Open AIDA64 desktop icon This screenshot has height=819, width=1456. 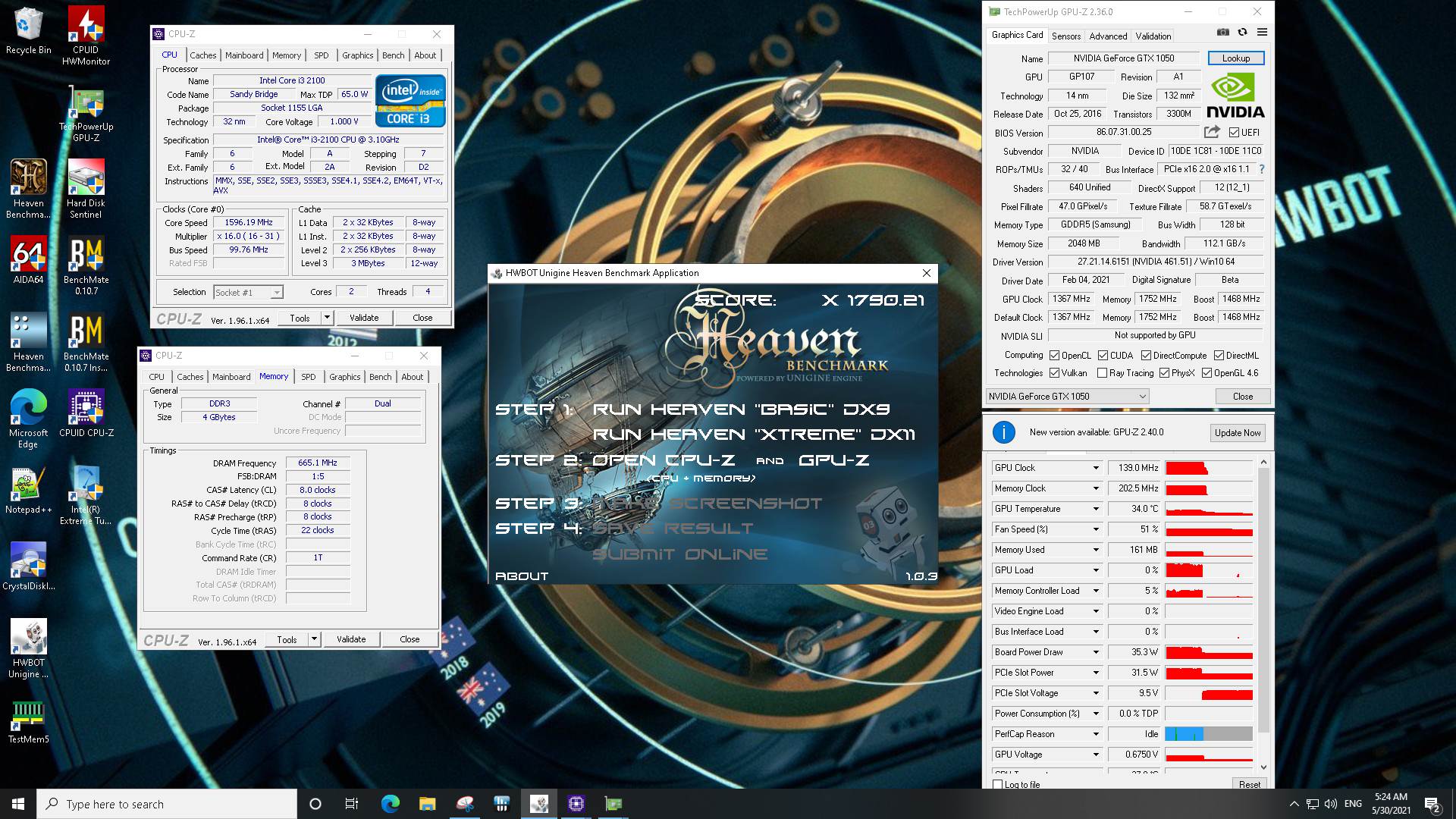pos(28,260)
